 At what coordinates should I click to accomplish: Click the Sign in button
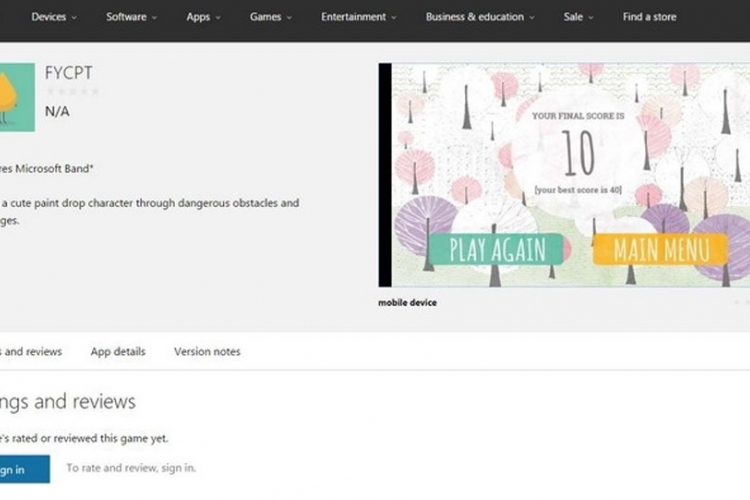tap(25, 469)
